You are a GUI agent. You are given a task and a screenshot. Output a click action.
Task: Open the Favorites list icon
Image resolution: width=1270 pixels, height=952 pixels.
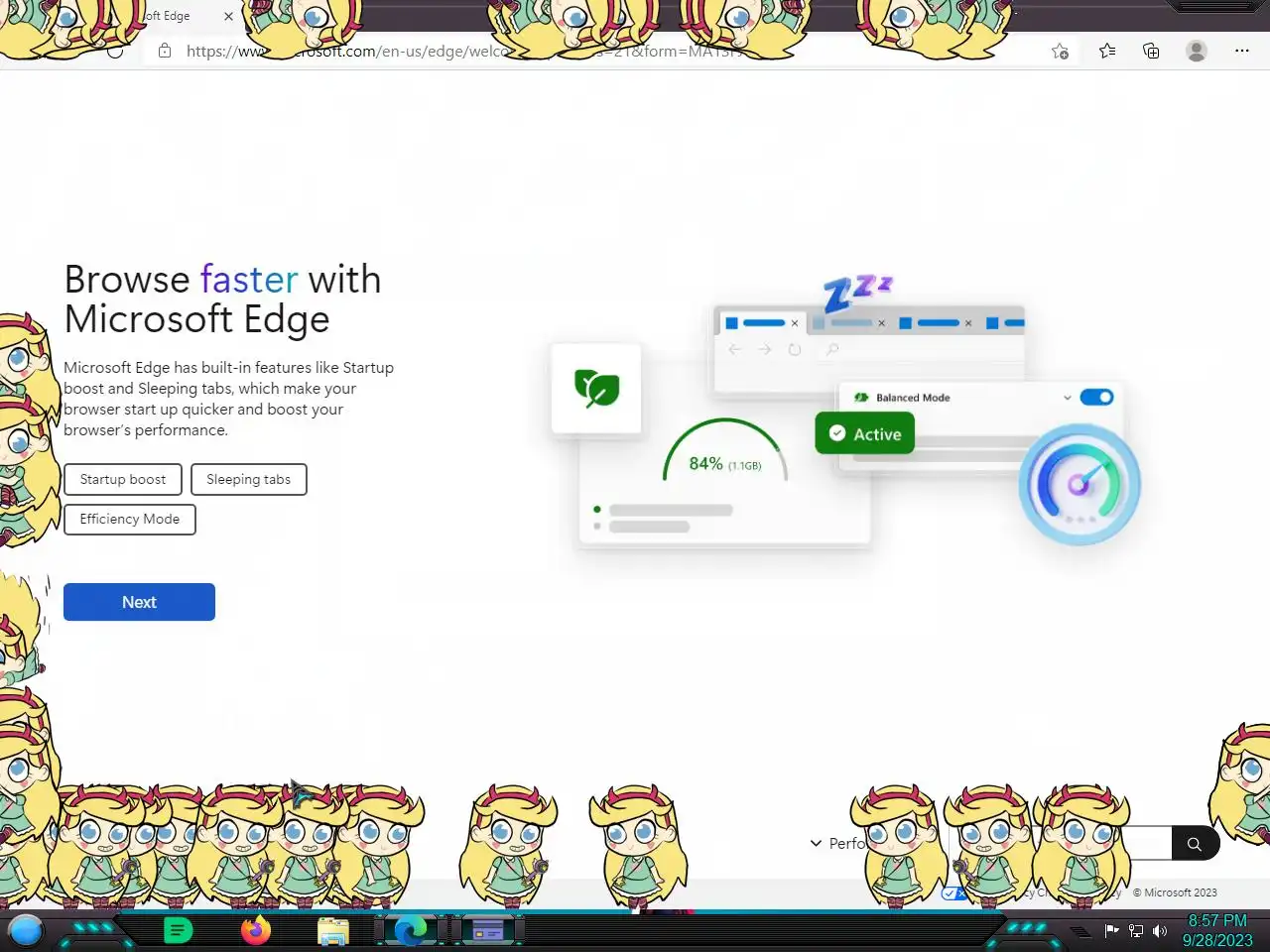pyautogui.click(x=1107, y=51)
